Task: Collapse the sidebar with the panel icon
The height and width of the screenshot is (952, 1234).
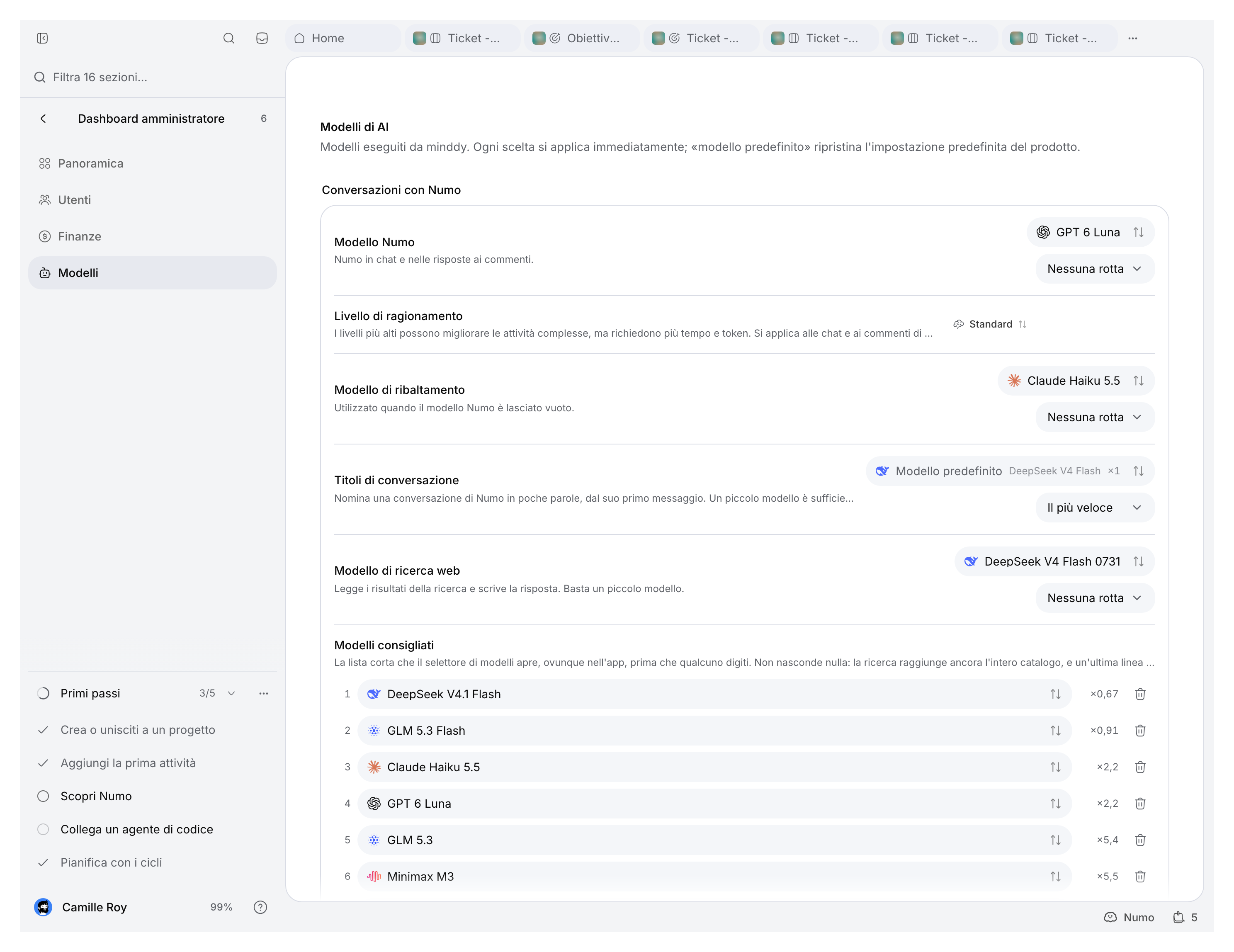Action: pyautogui.click(x=42, y=38)
